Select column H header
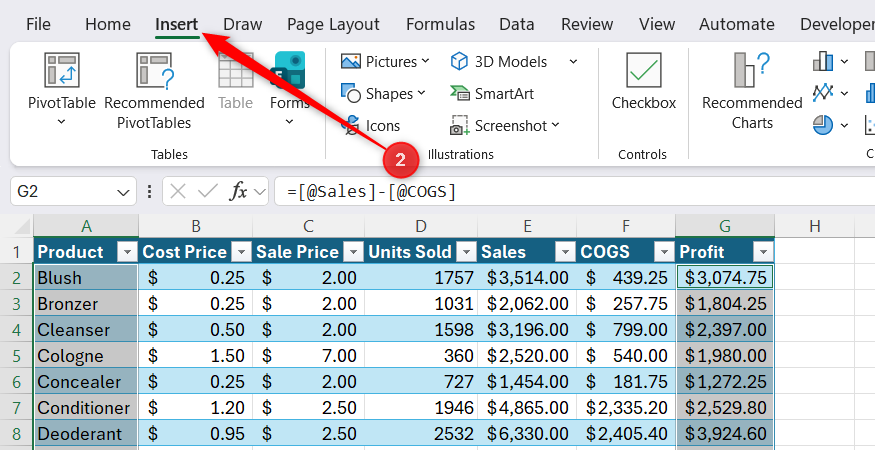875x450 pixels. point(814,226)
